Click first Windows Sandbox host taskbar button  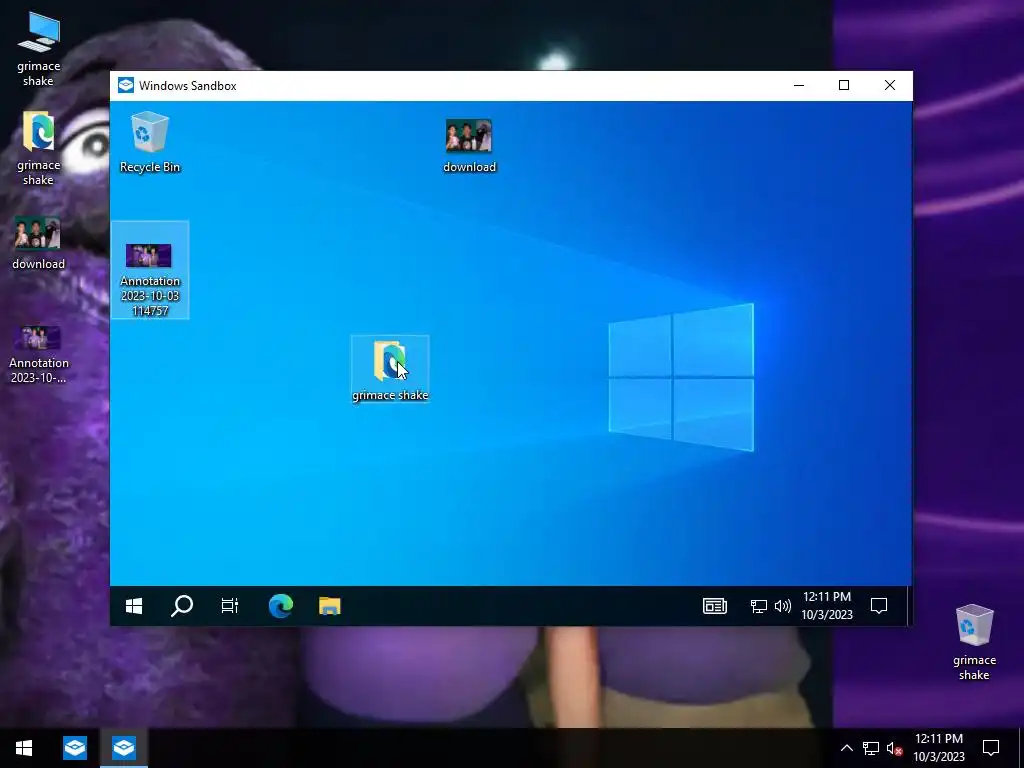[x=74, y=748]
